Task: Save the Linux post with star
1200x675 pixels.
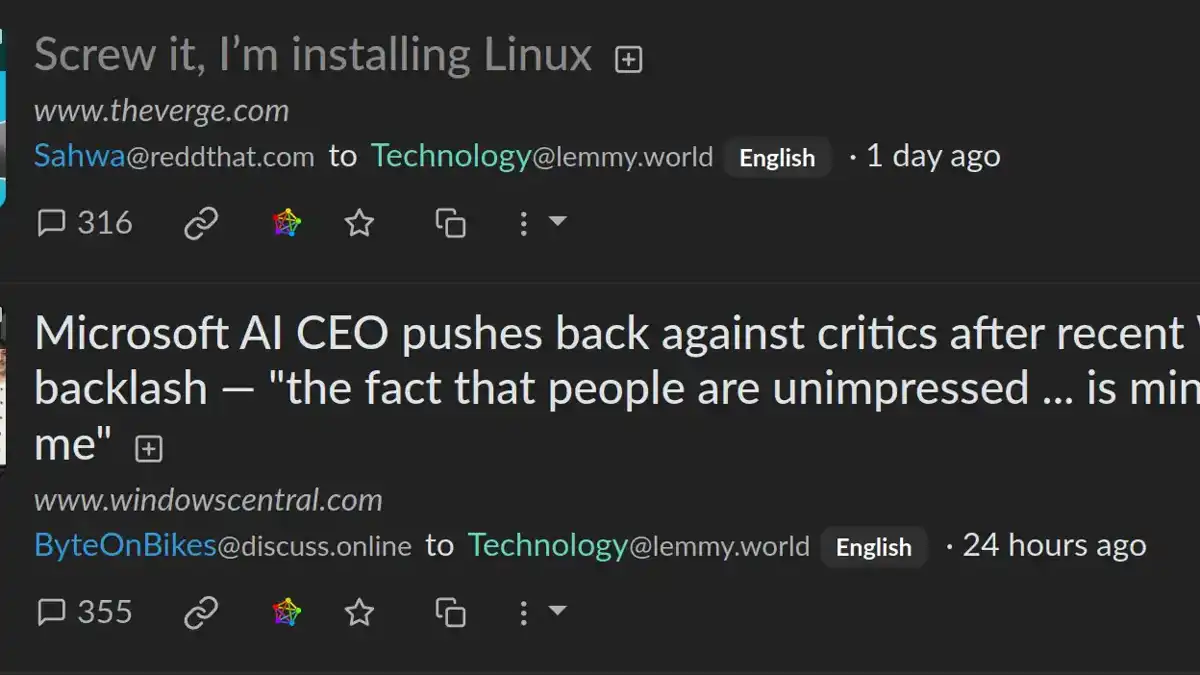Action: [x=359, y=223]
